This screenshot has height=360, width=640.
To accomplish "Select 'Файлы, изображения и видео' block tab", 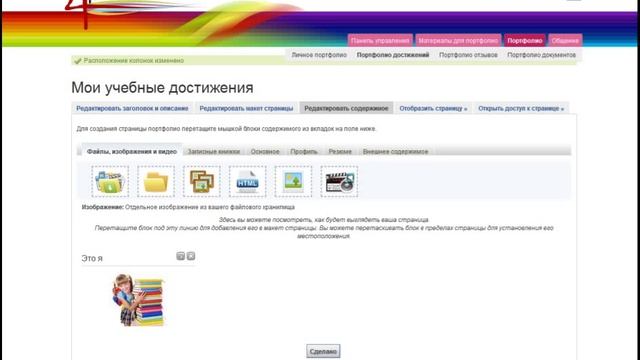I will [132, 151].
